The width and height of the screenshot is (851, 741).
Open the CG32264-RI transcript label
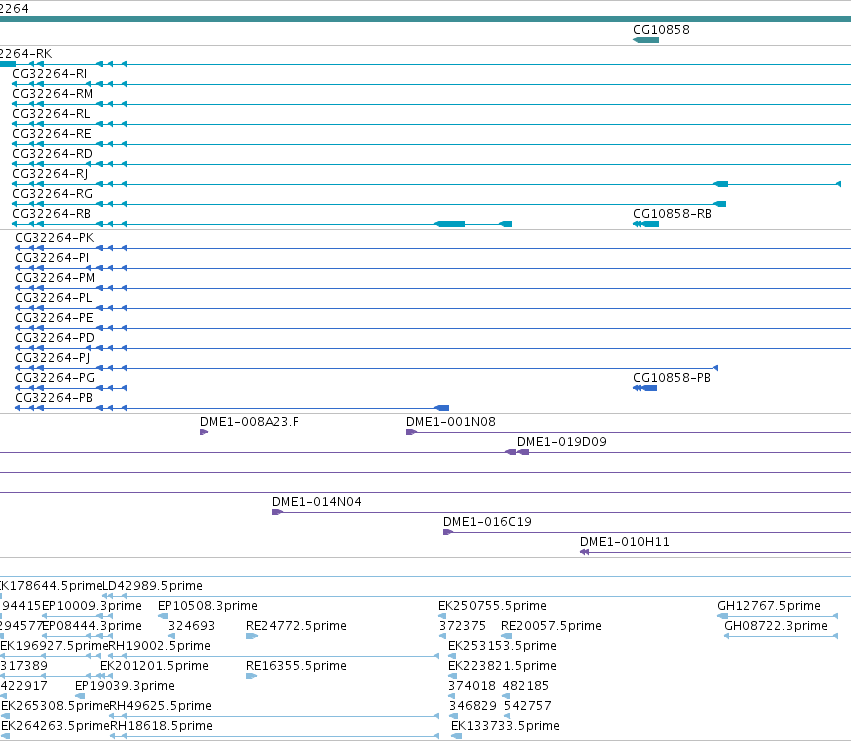[x=49, y=74]
